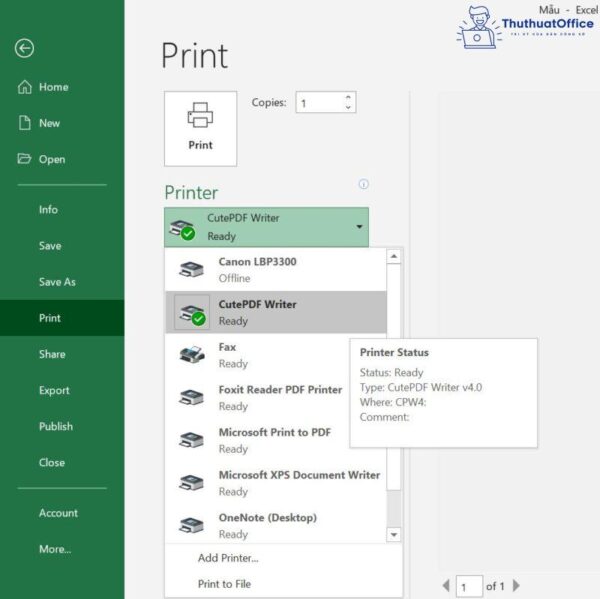
Task: Open the Info page in sidebar
Action: click(x=48, y=210)
